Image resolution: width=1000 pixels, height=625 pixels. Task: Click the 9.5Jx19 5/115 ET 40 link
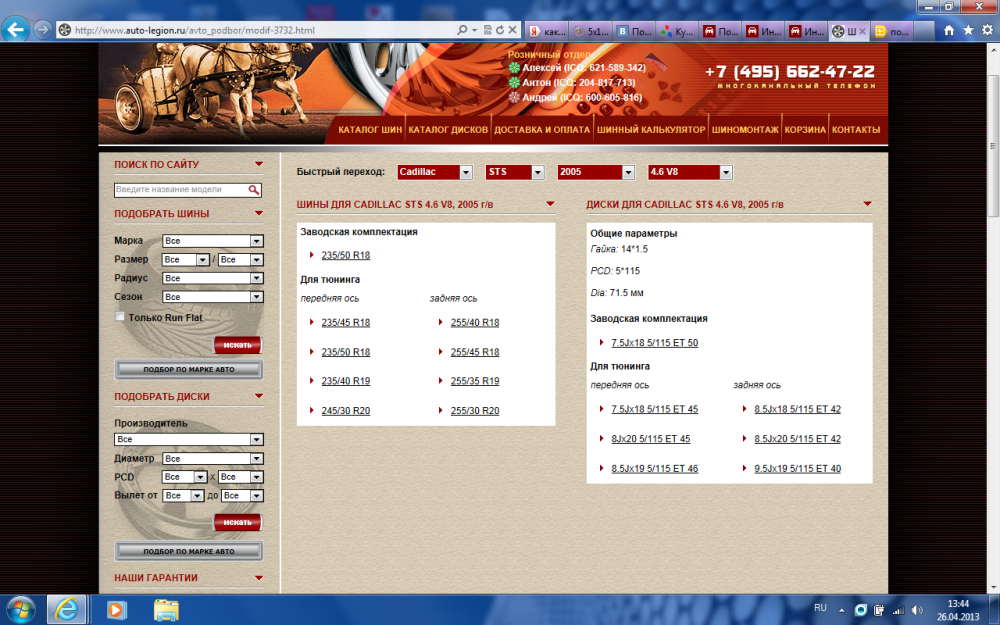[x=797, y=469]
